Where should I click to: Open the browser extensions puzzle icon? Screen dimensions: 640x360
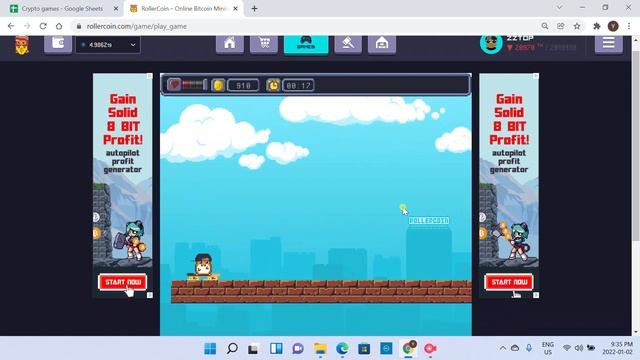tap(597, 26)
